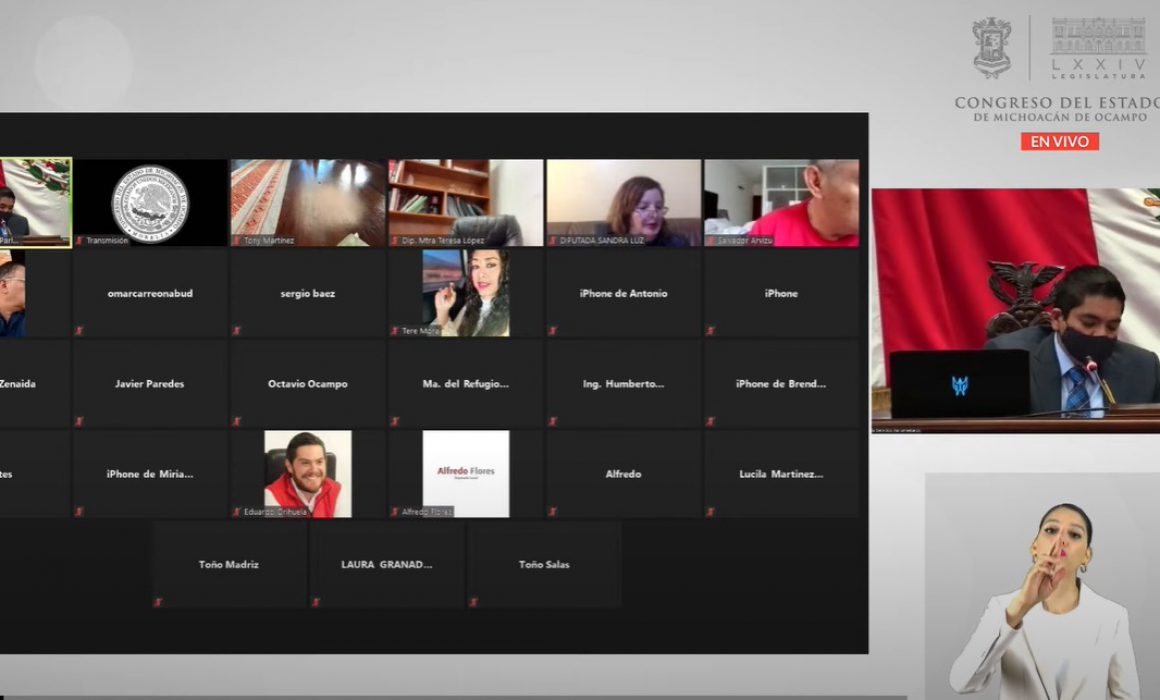The height and width of the screenshot is (700, 1160).
Task: Click the red EN VIVO badge
Action: tap(1059, 141)
